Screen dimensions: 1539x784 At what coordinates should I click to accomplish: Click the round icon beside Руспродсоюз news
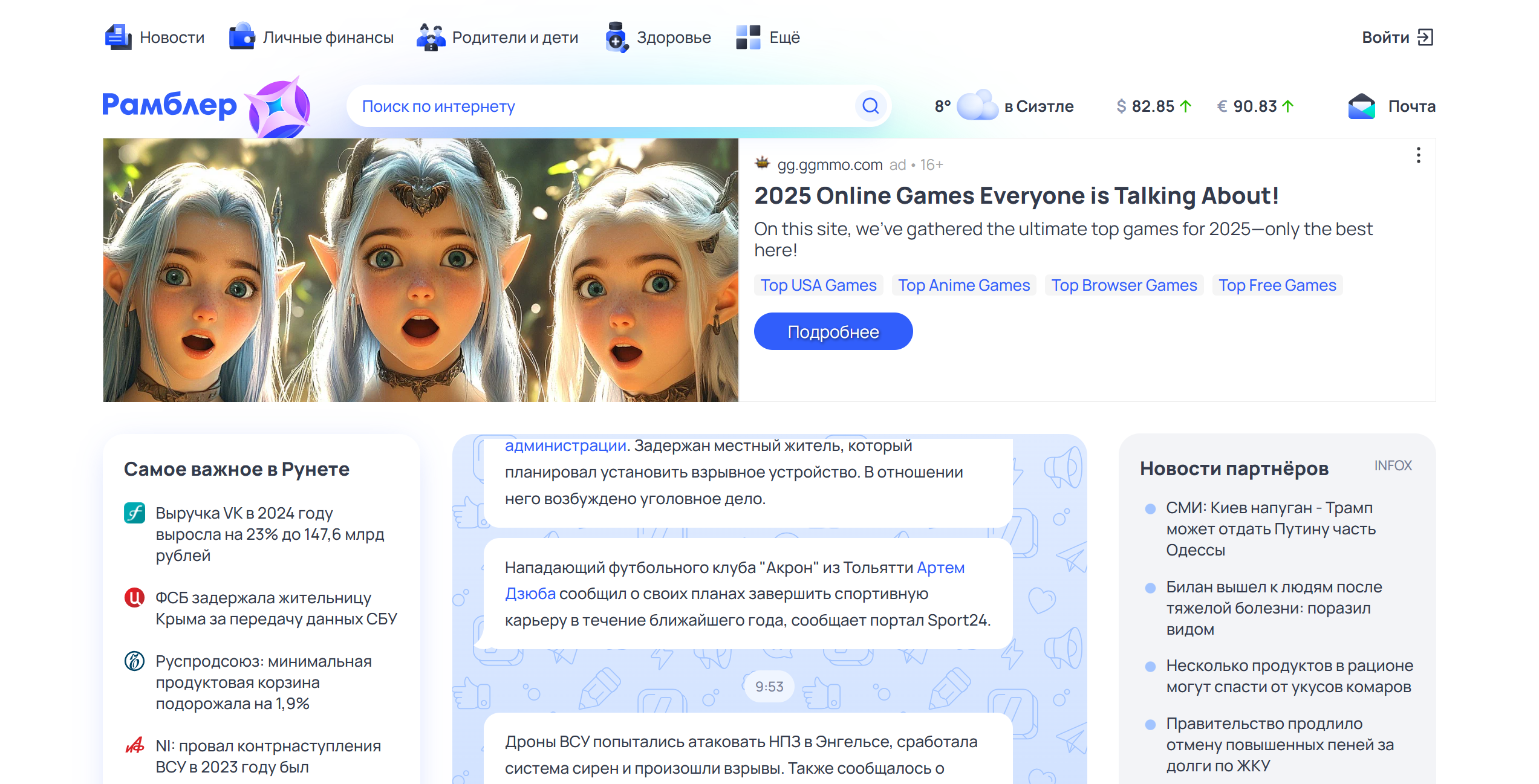pyautogui.click(x=134, y=661)
